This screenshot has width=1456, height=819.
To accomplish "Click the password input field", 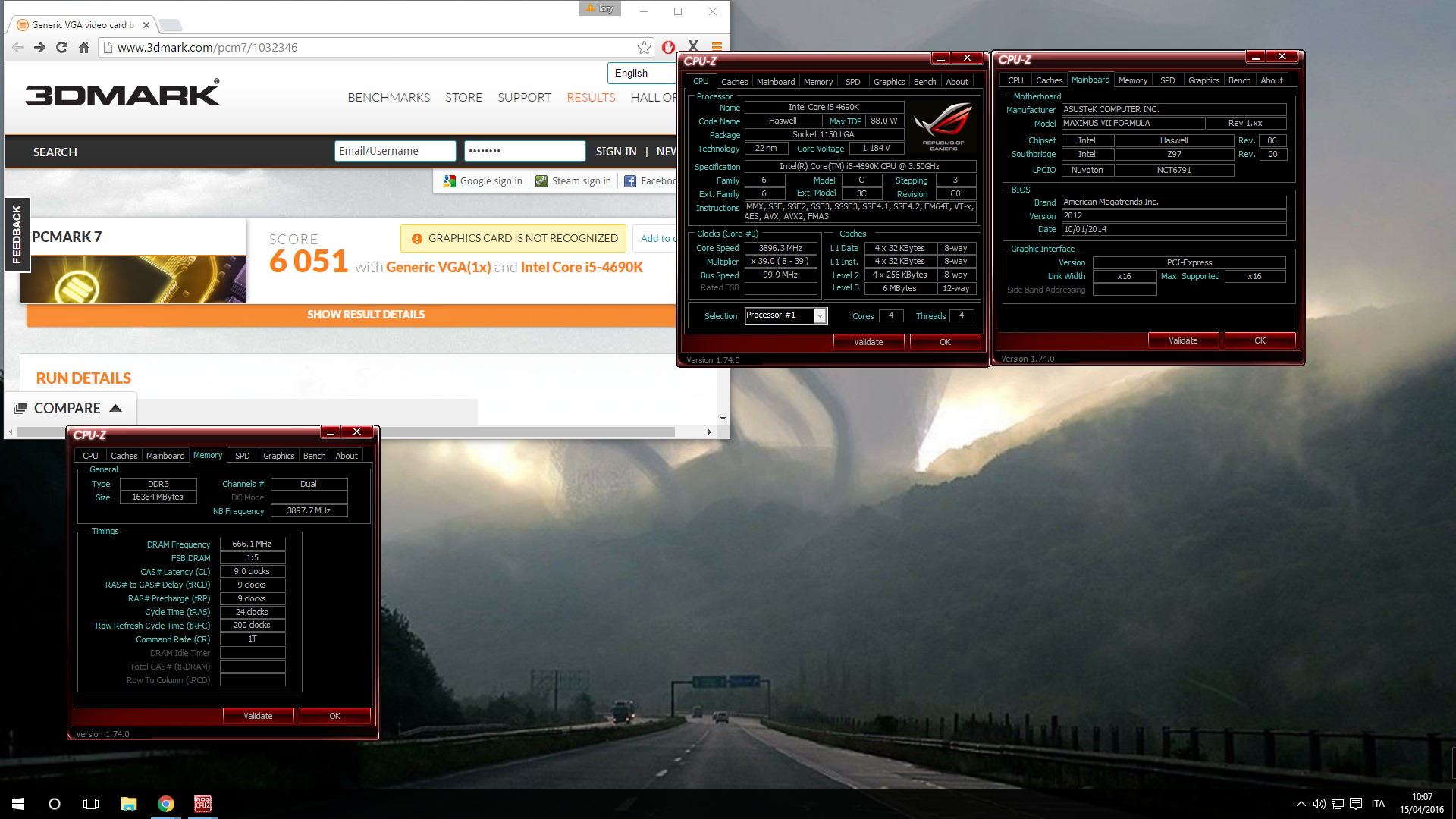I will point(525,151).
